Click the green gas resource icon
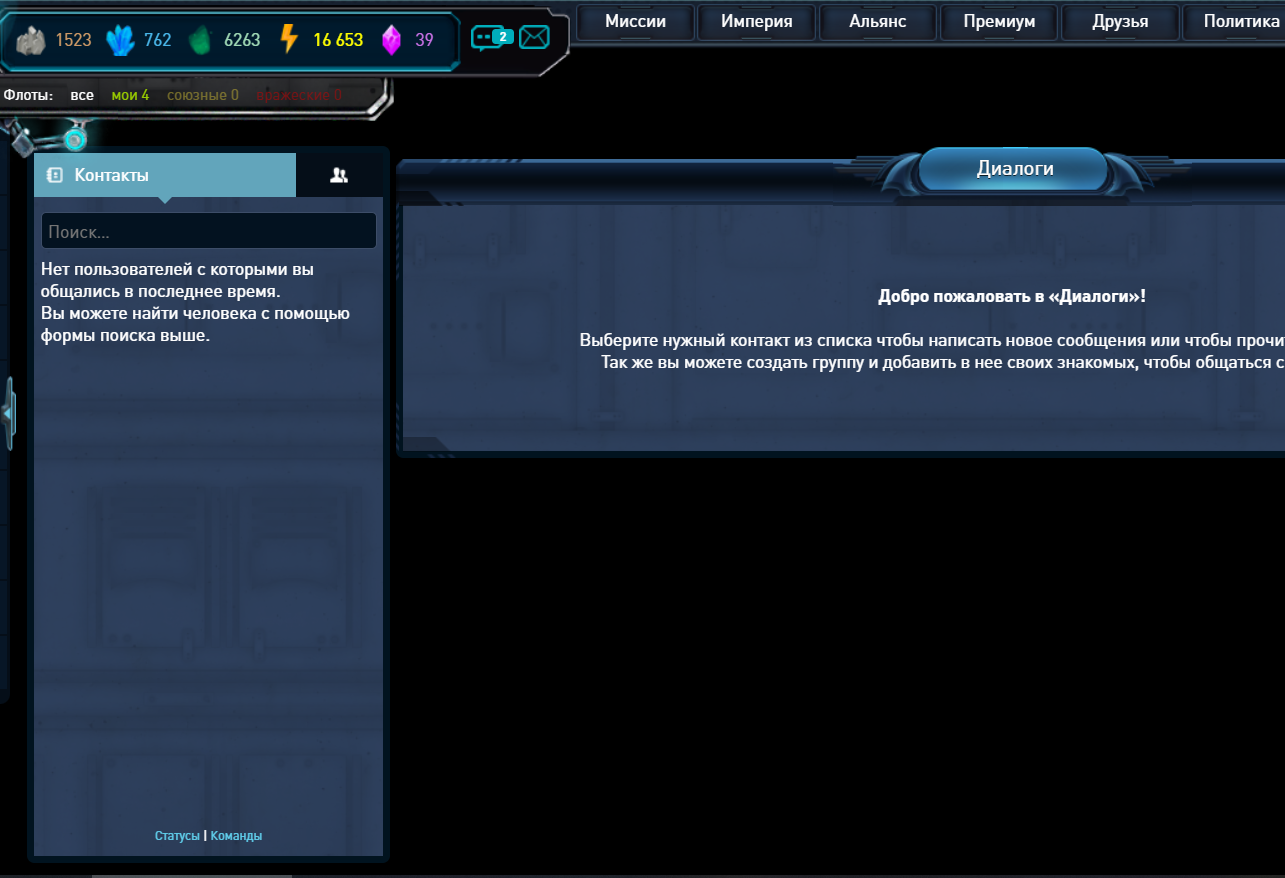 tap(201, 40)
